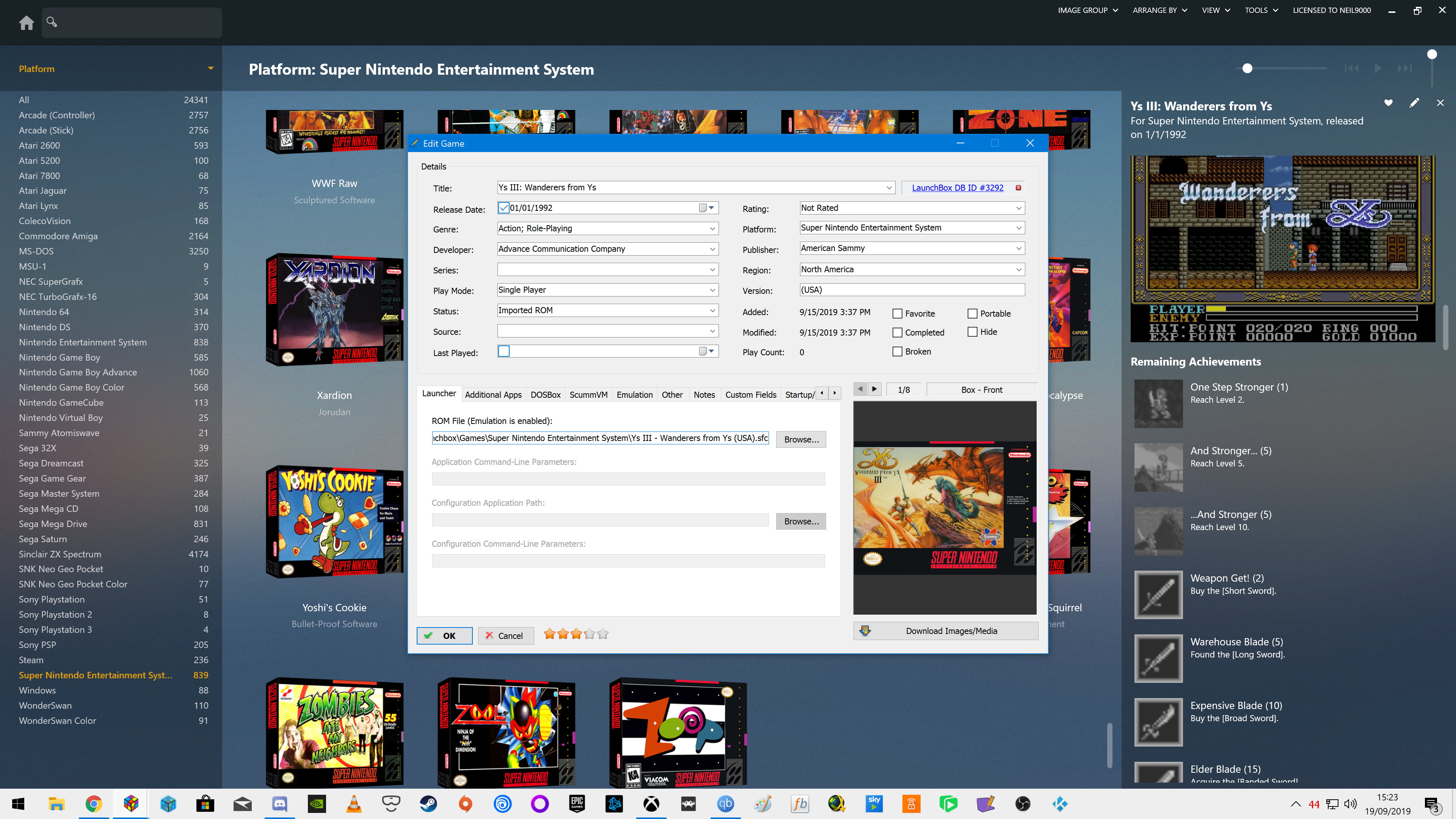The image size is (1456, 819).
Task: Enable Last Played date checkbox
Action: [504, 351]
